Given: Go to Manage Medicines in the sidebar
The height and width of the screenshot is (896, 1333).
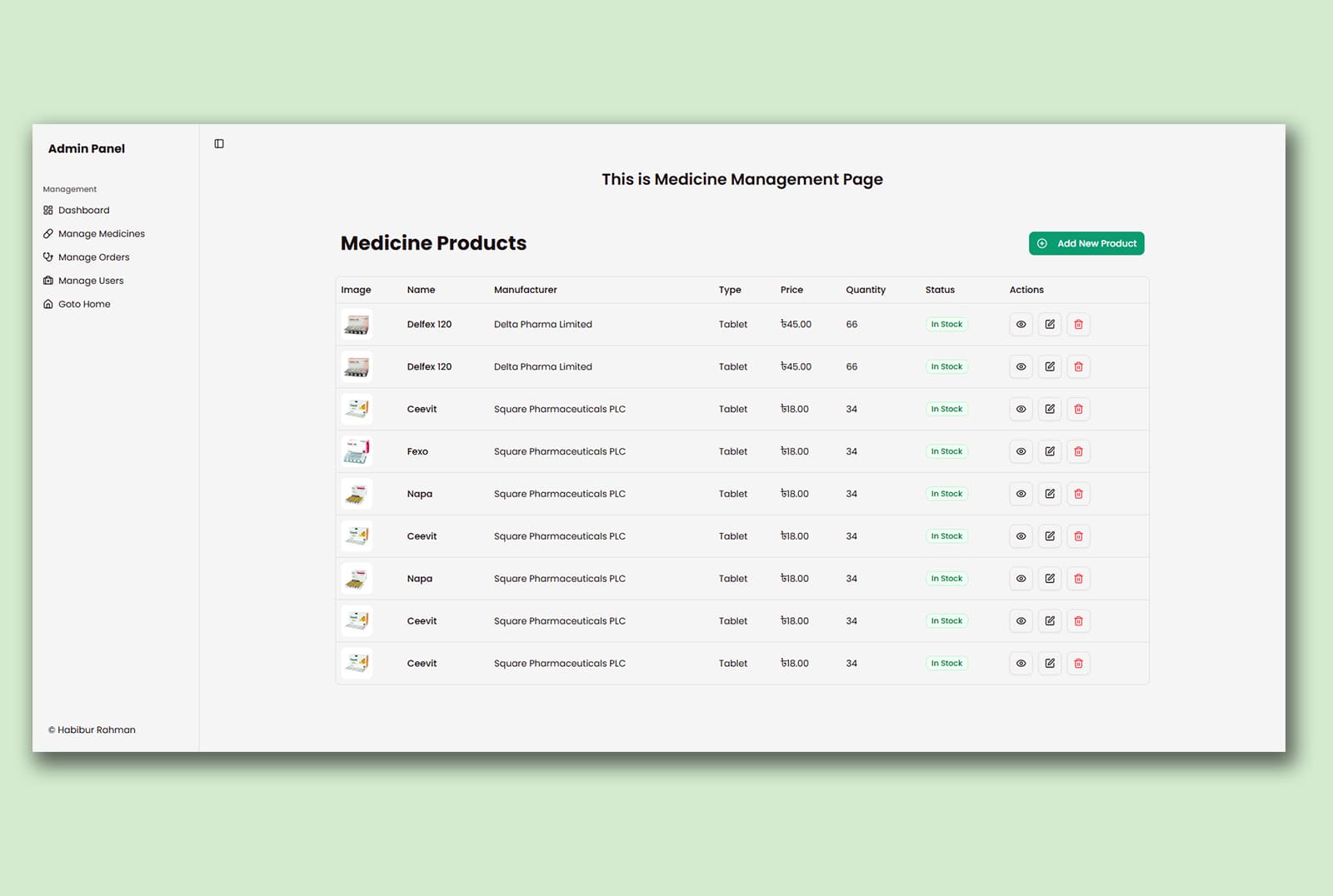Looking at the screenshot, I should 94,234.
